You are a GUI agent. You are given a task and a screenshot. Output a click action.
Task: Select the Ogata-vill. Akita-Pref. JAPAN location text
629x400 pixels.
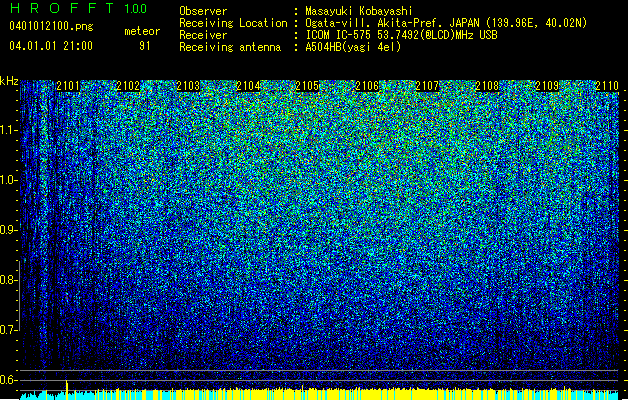[x=446, y=23]
